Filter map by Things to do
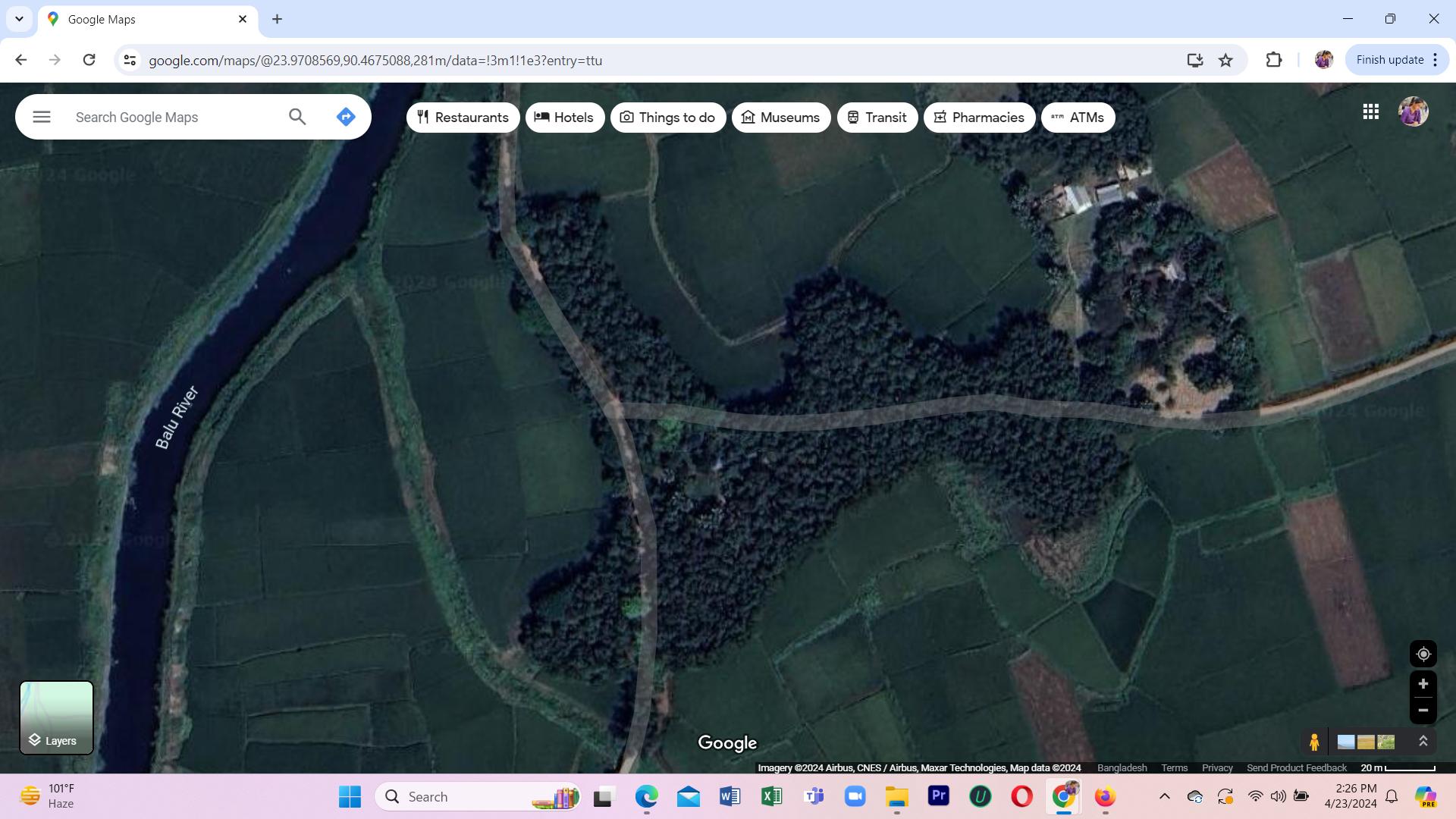The image size is (1456, 819). (668, 118)
